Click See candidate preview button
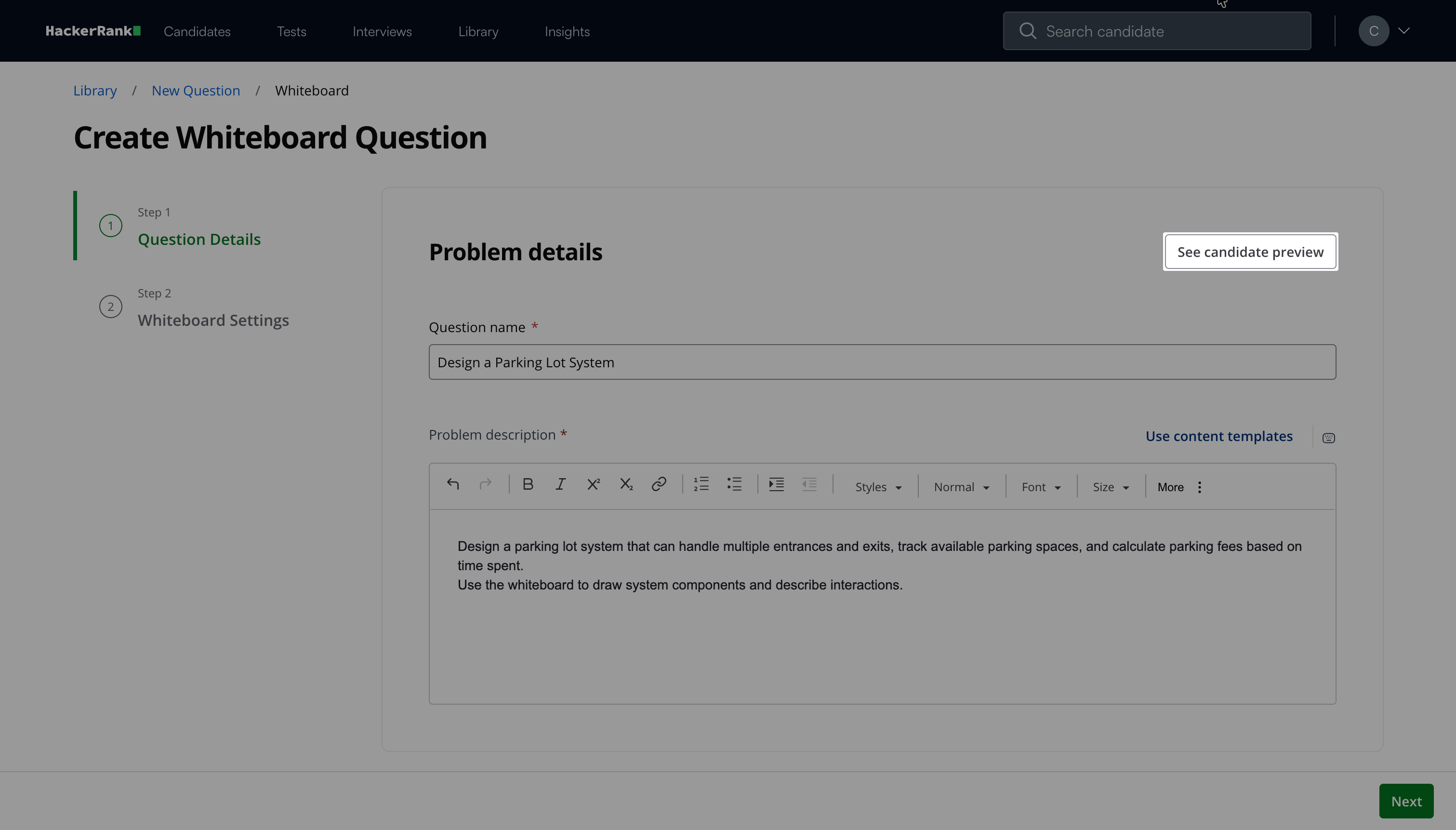1456x830 pixels. pyautogui.click(x=1250, y=252)
